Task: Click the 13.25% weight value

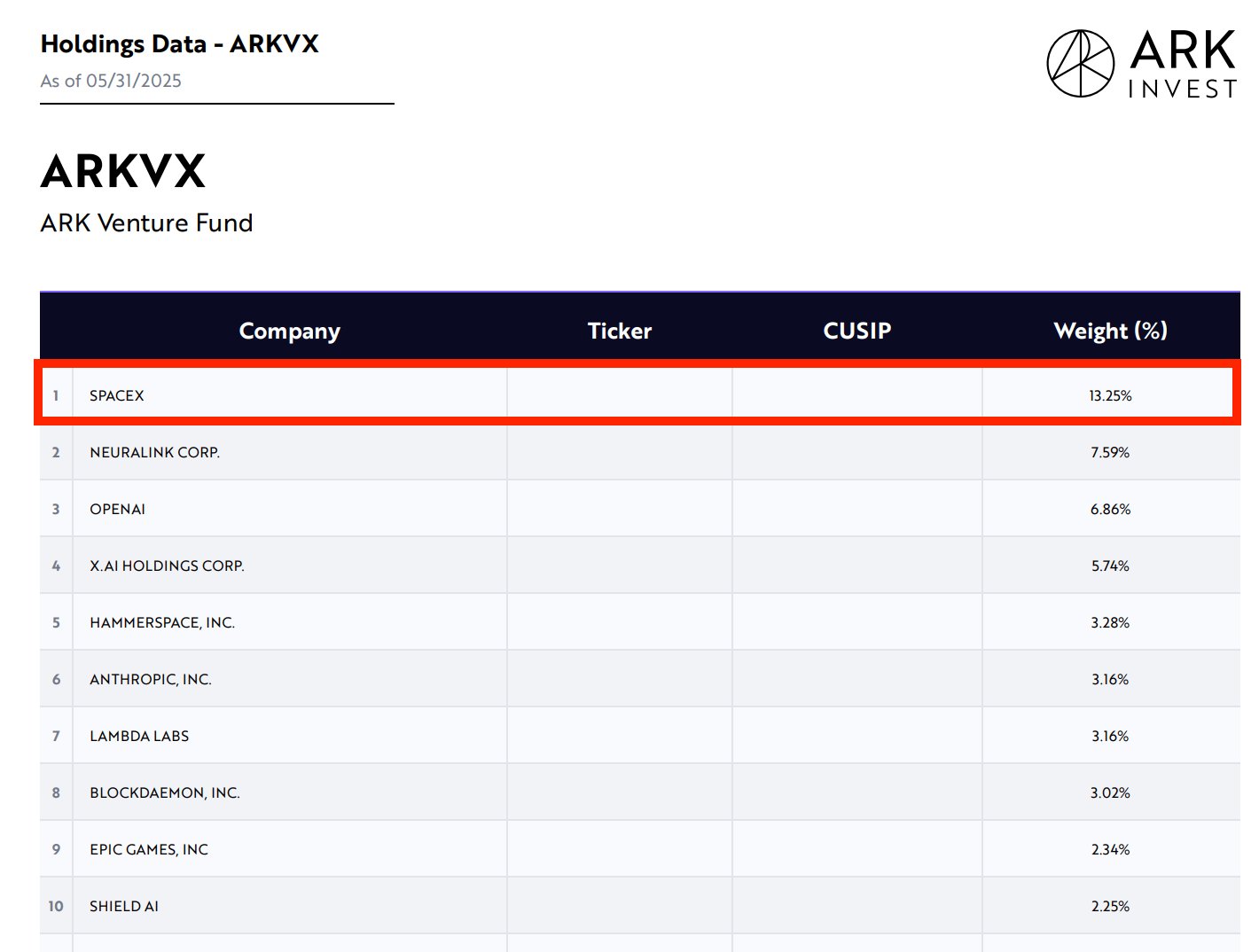Action: 1111,395
